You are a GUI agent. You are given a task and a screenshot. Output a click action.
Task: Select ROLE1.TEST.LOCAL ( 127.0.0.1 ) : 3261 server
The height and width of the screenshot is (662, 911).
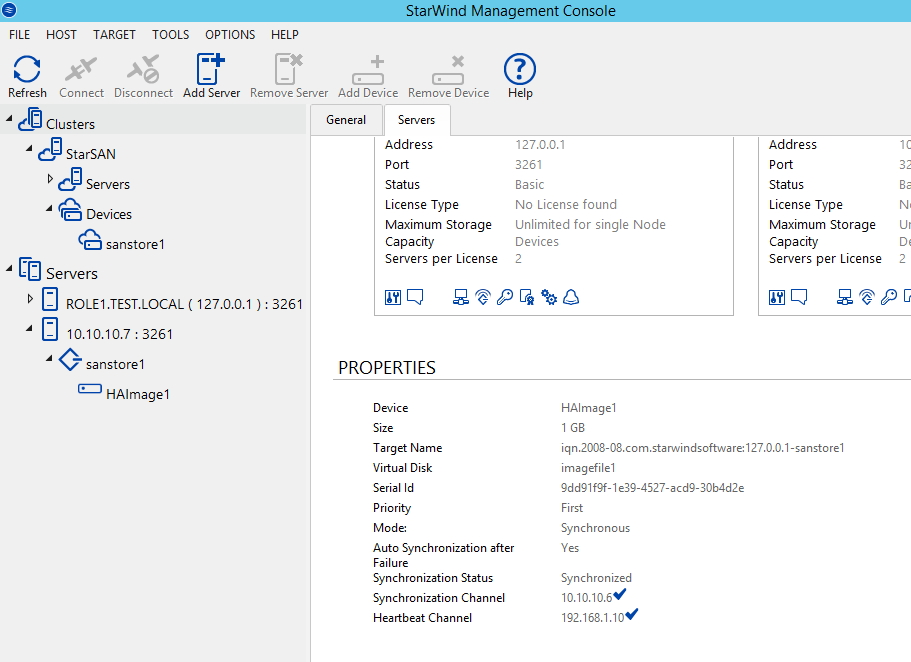(184, 304)
